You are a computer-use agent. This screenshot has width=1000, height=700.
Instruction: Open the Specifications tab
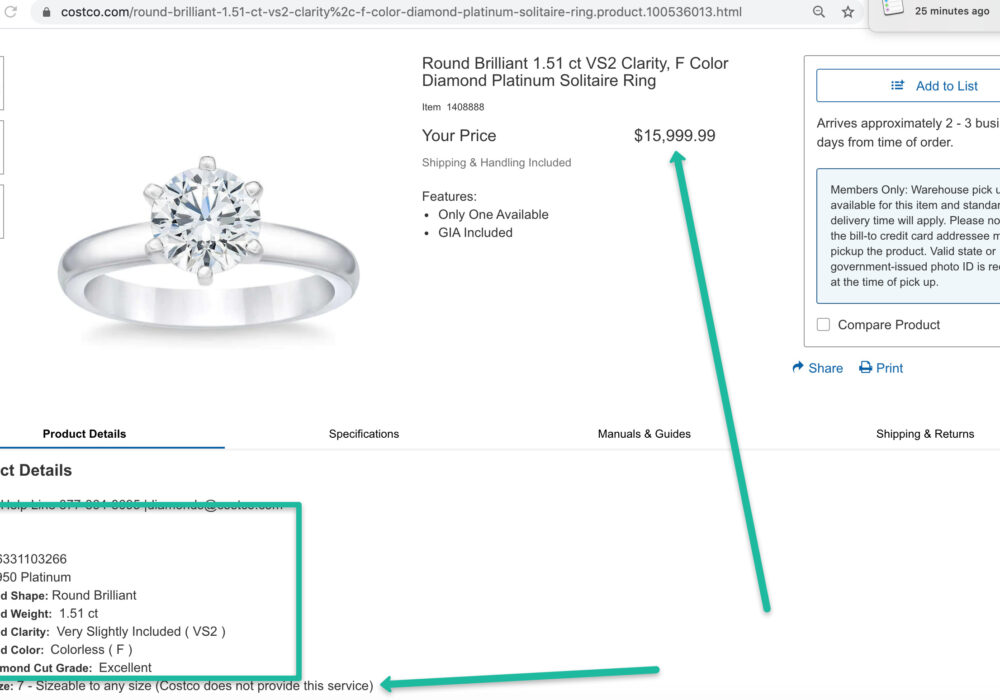pyautogui.click(x=364, y=434)
